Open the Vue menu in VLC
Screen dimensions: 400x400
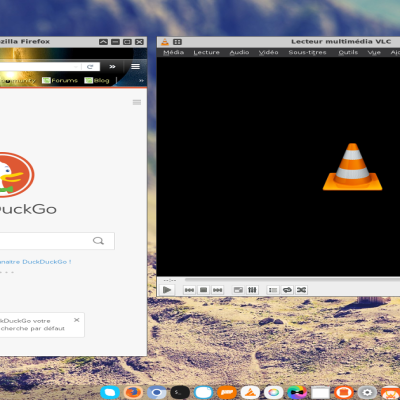click(x=374, y=52)
